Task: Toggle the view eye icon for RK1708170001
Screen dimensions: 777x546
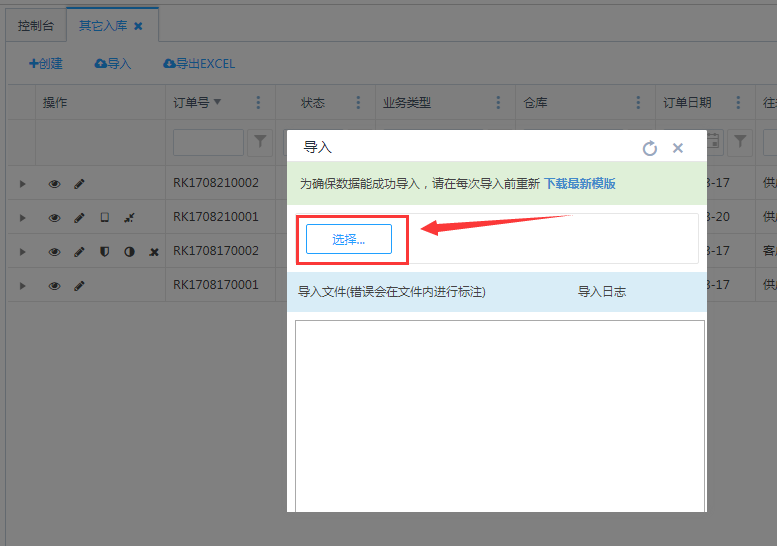Action: (x=55, y=286)
